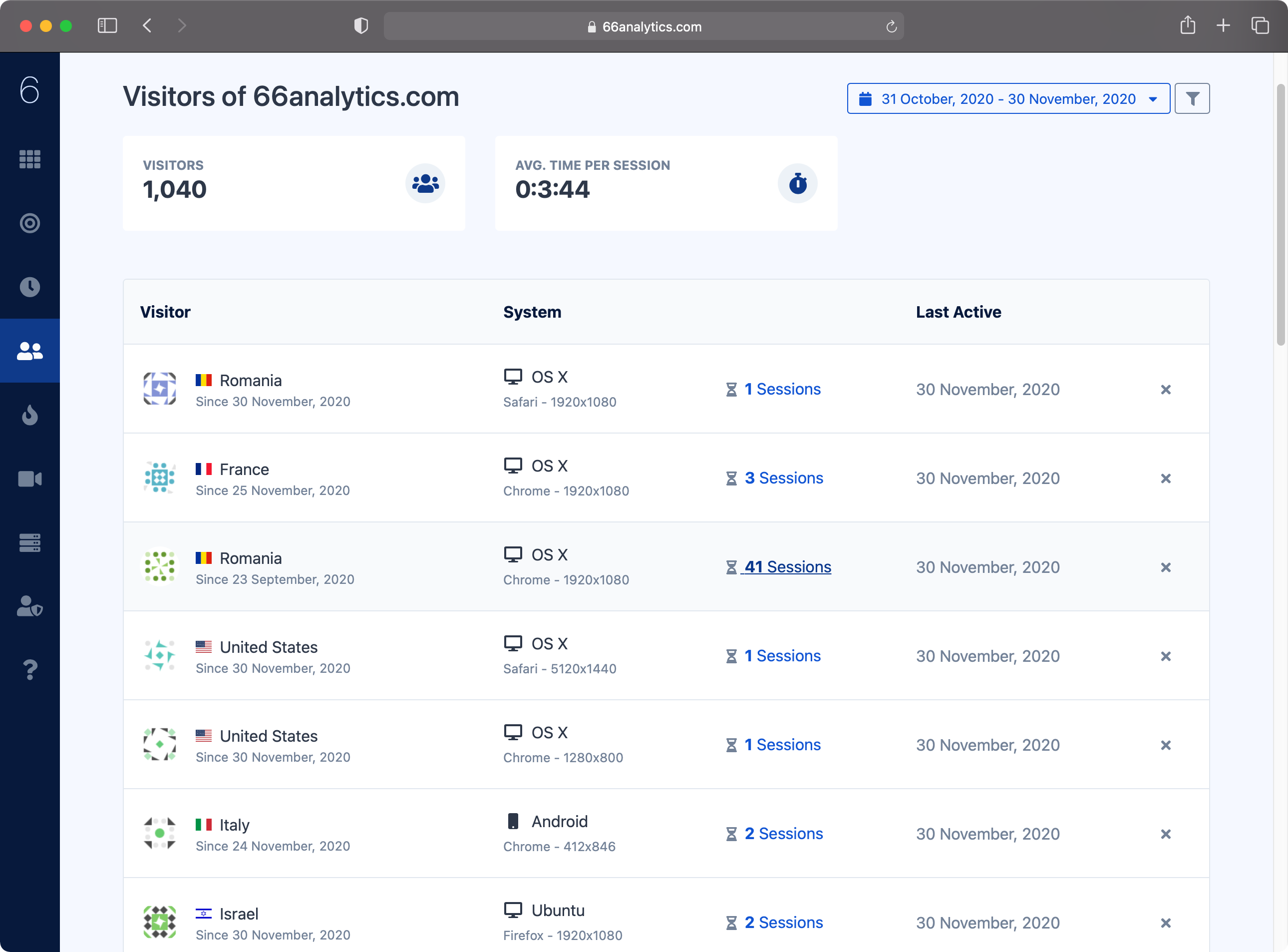Open a new browser tab

pyautogui.click(x=1224, y=26)
